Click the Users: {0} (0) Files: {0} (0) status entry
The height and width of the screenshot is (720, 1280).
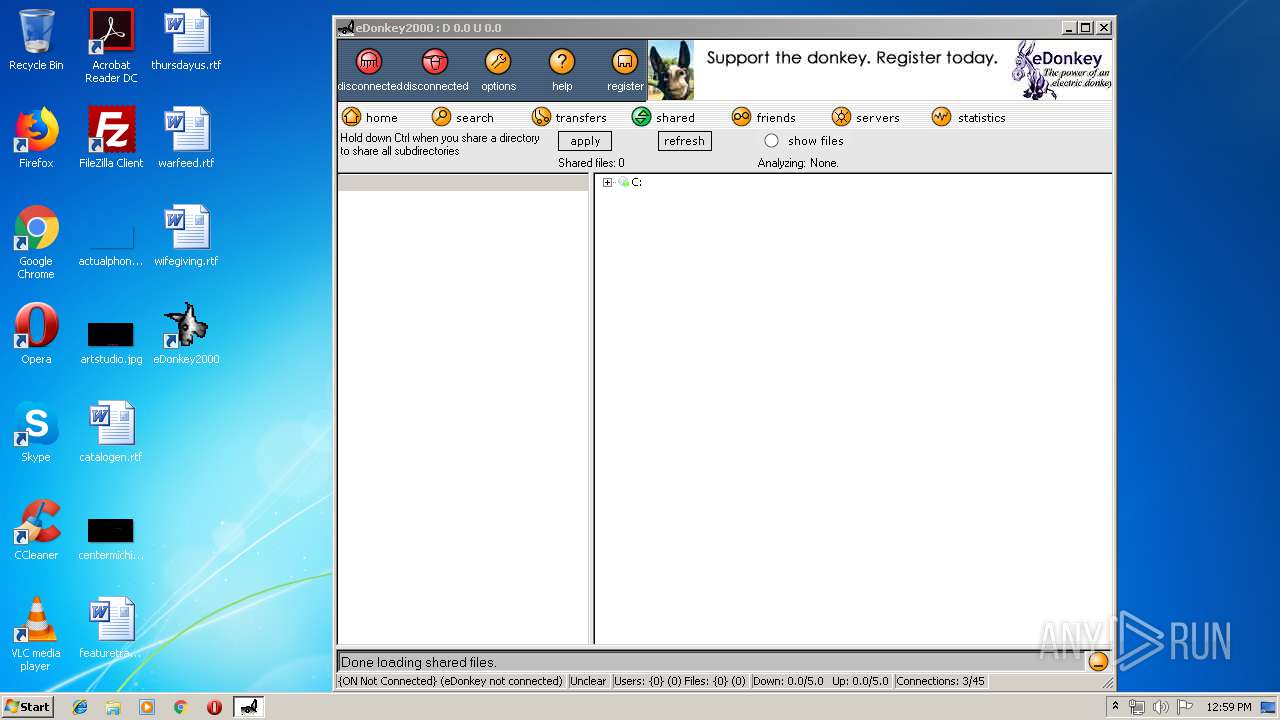coord(680,681)
